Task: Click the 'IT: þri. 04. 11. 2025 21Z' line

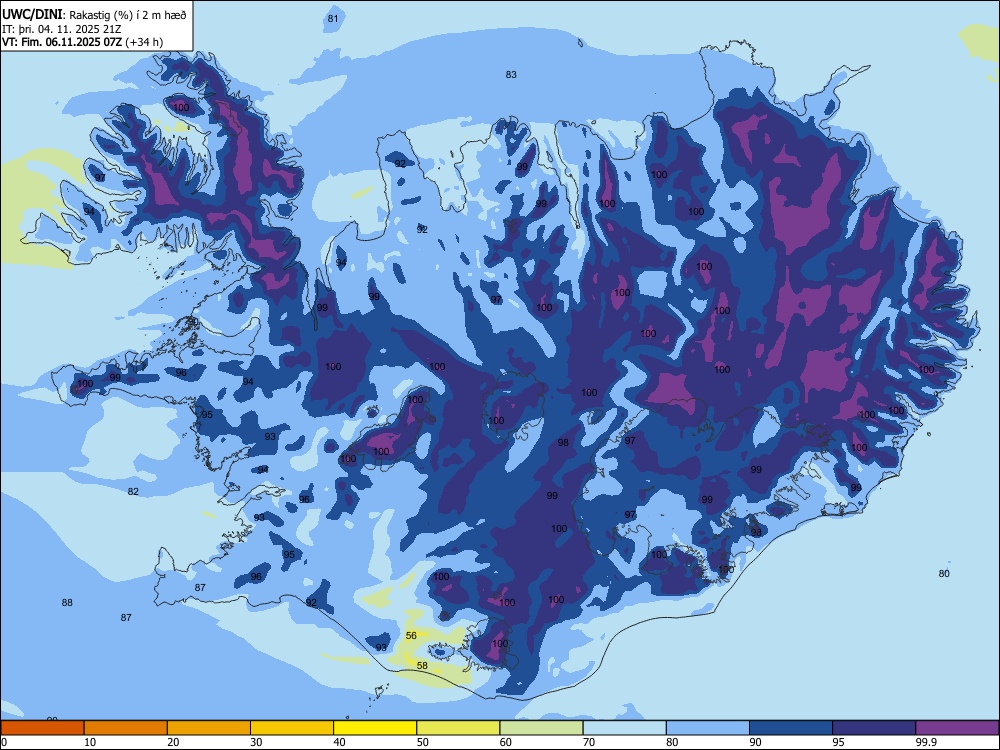Action: [62, 29]
